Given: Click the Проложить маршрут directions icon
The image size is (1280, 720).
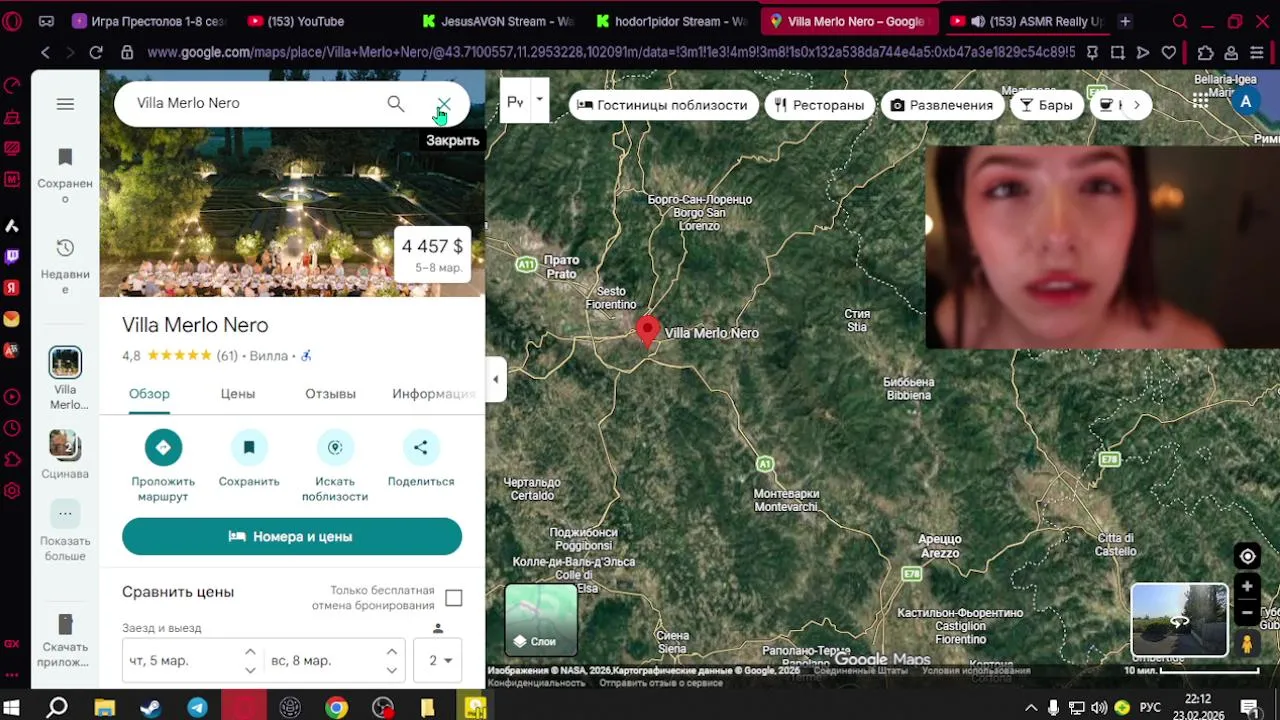Looking at the screenshot, I should pyautogui.click(x=163, y=447).
